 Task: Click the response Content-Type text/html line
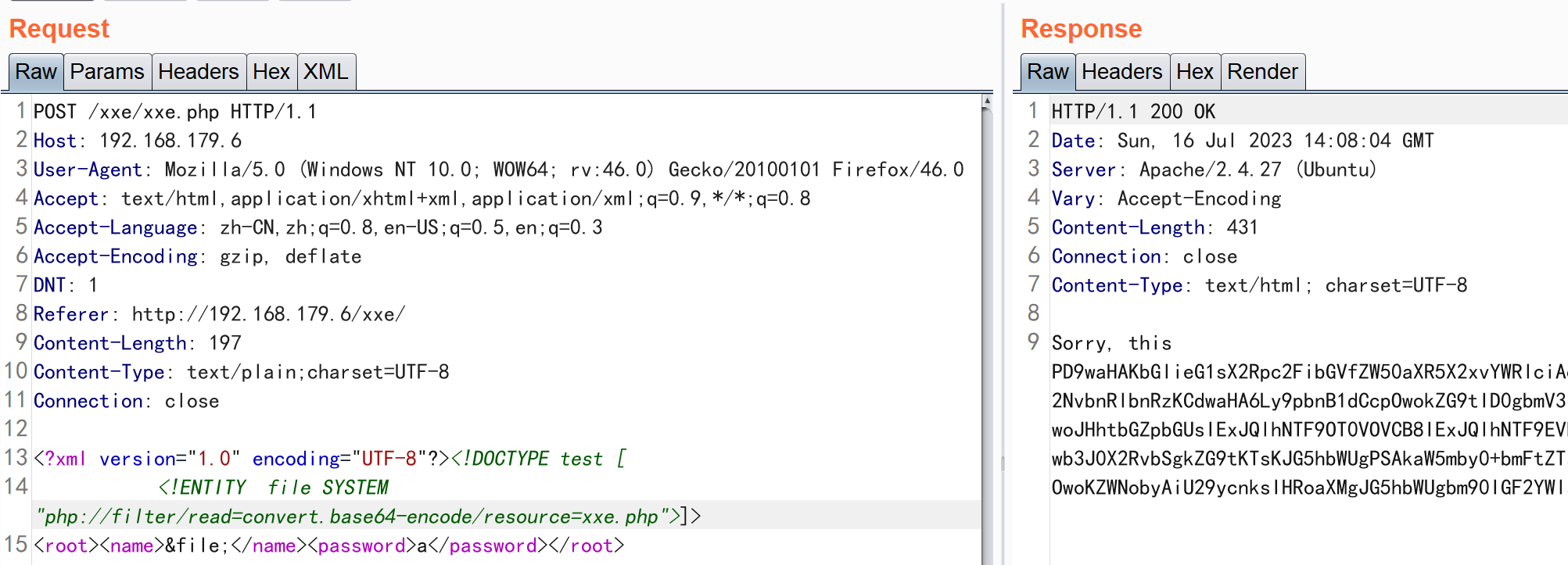[1260, 285]
